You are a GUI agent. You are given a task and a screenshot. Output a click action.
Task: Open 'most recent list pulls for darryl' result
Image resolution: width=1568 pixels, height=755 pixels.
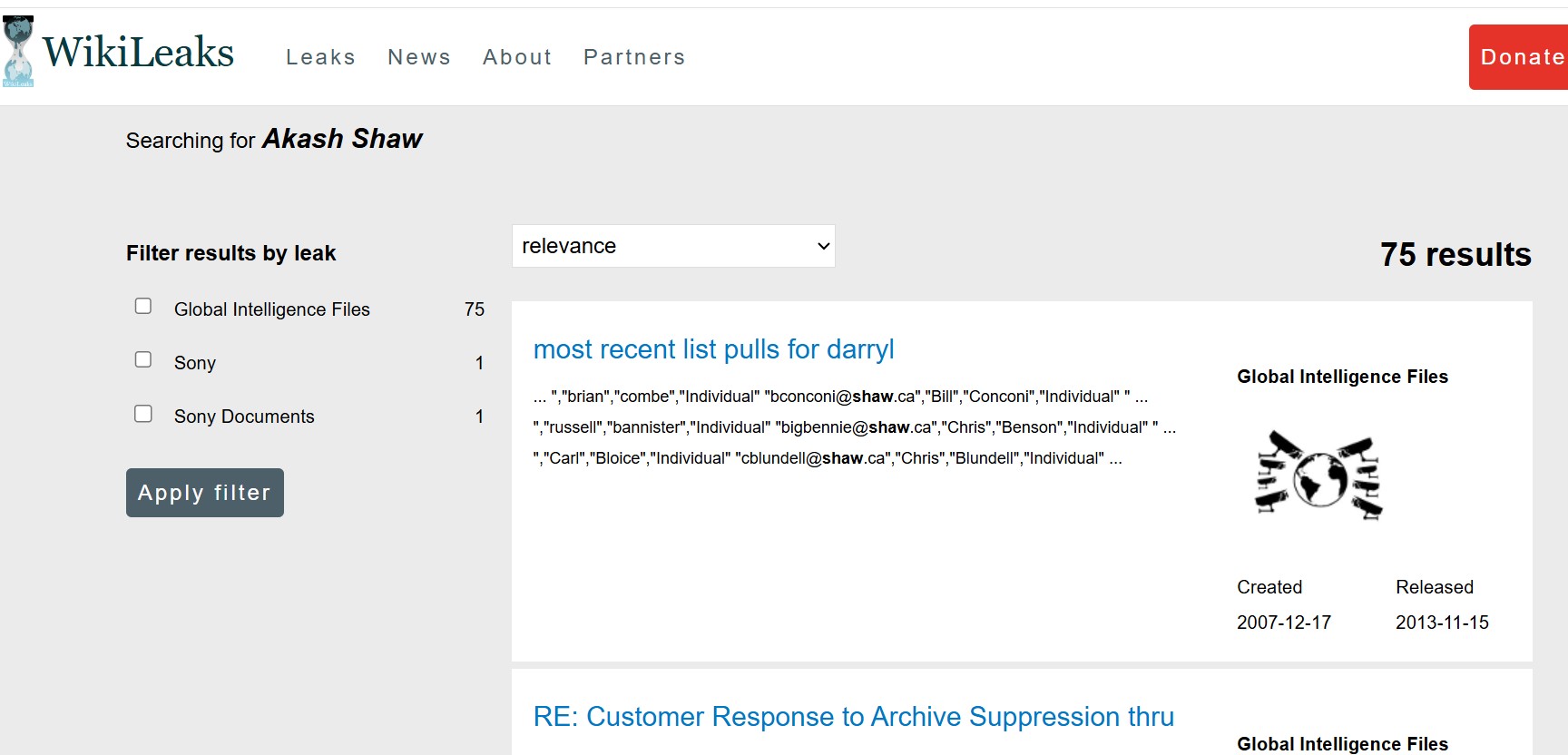[x=713, y=349]
